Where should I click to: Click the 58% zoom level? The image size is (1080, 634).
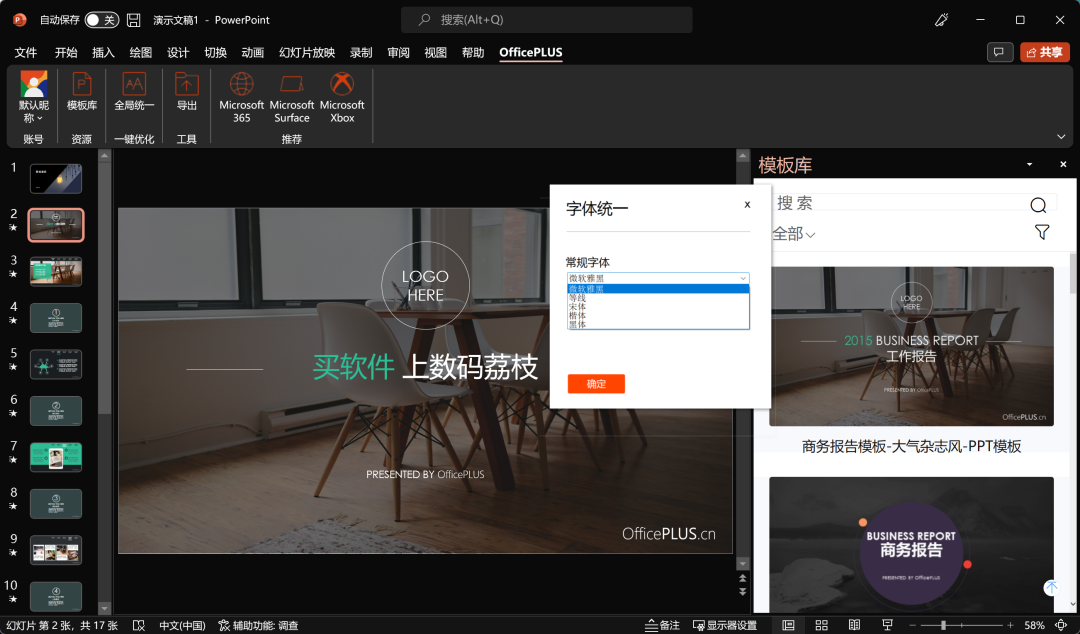coord(1034,625)
